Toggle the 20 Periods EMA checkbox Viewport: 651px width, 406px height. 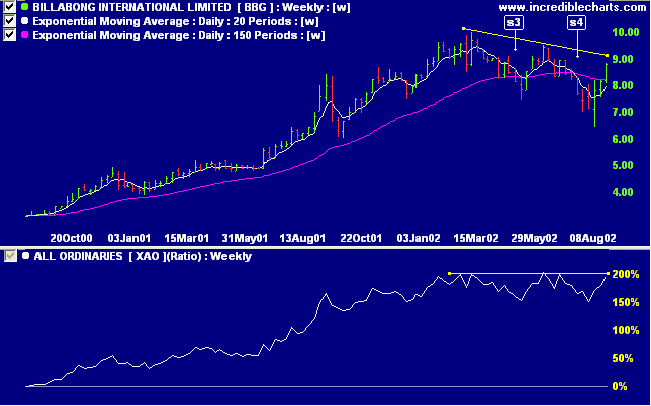(9, 21)
